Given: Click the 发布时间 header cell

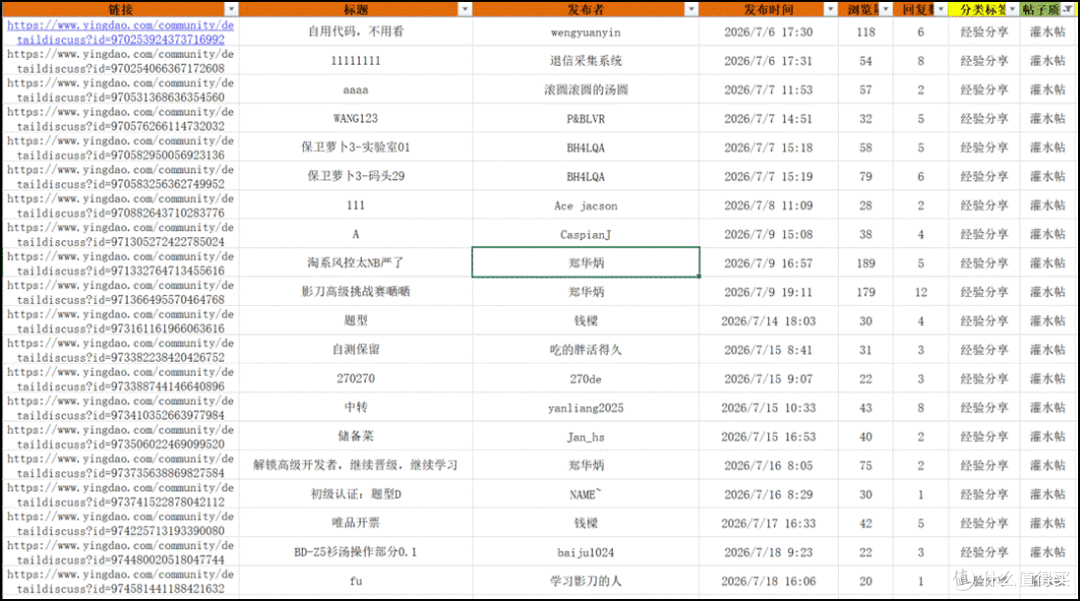Looking at the screenshot, I should point(769,9).
